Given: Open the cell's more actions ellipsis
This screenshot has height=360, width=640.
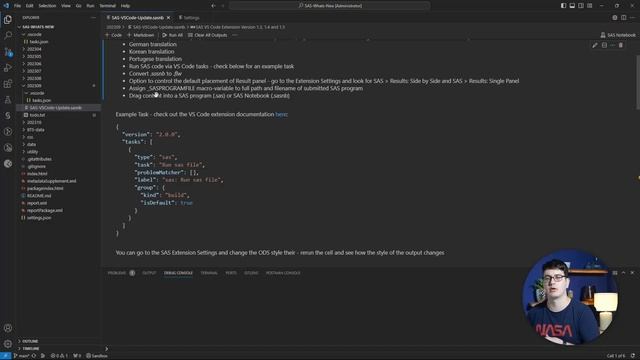Looking at the screenshot, I should tap(613, 45).
